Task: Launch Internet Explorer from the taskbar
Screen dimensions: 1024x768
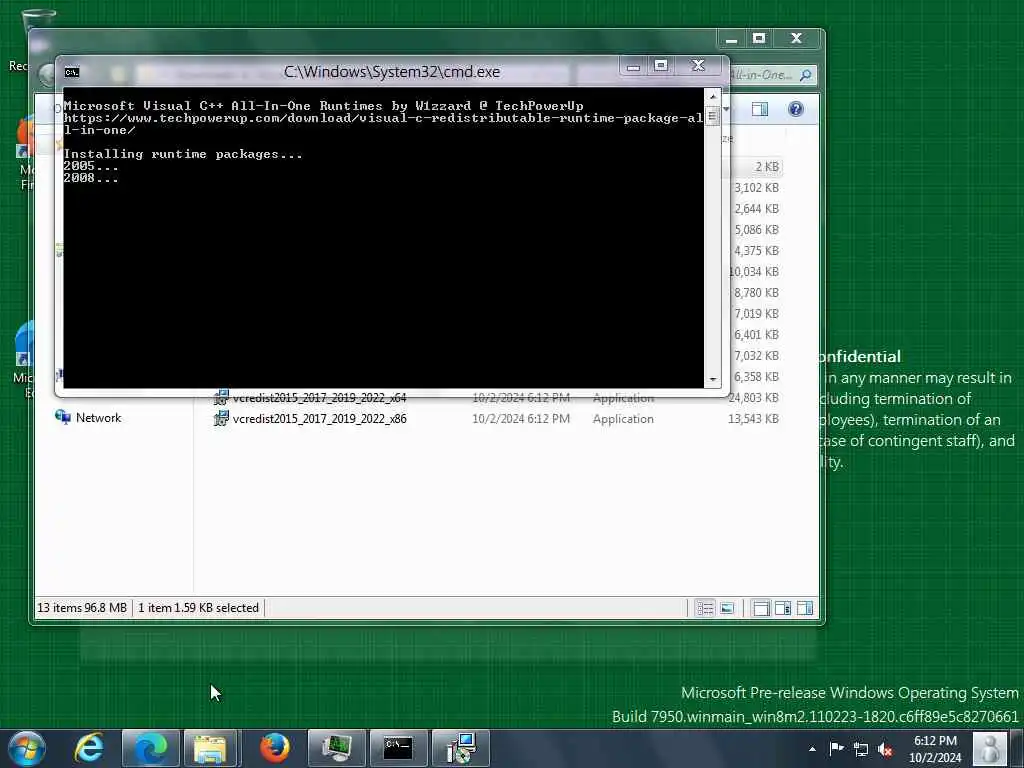Action: [89, 748]
